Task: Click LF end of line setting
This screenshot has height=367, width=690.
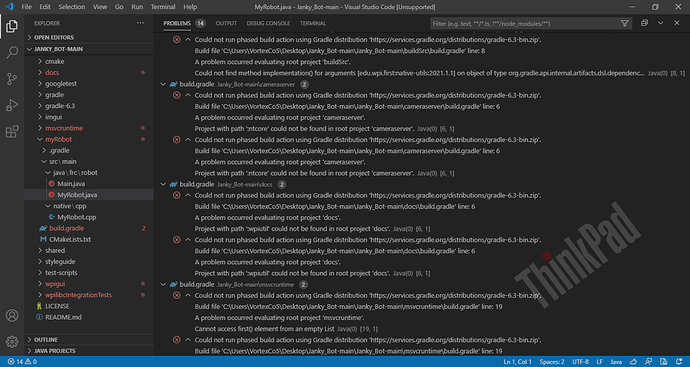Action: click(599, 362)
